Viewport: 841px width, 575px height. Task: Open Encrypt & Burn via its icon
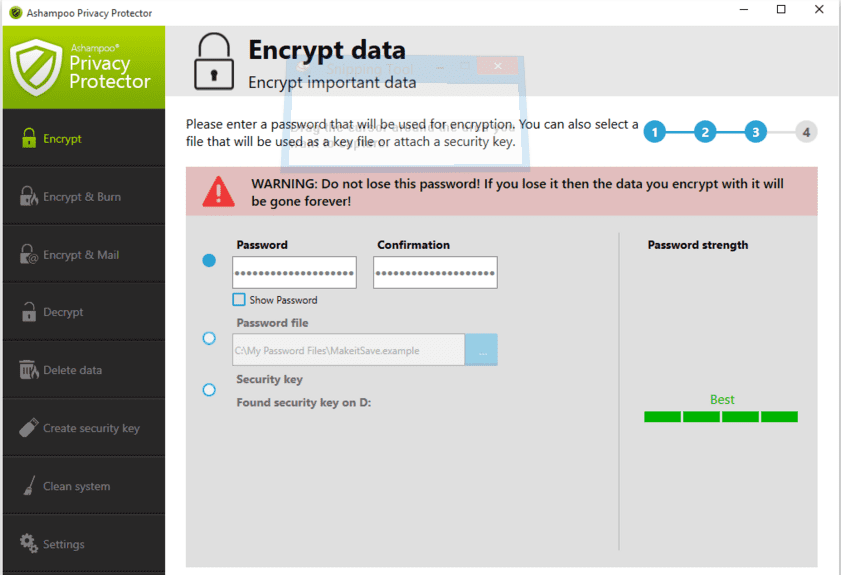click(x=29, y=196)
